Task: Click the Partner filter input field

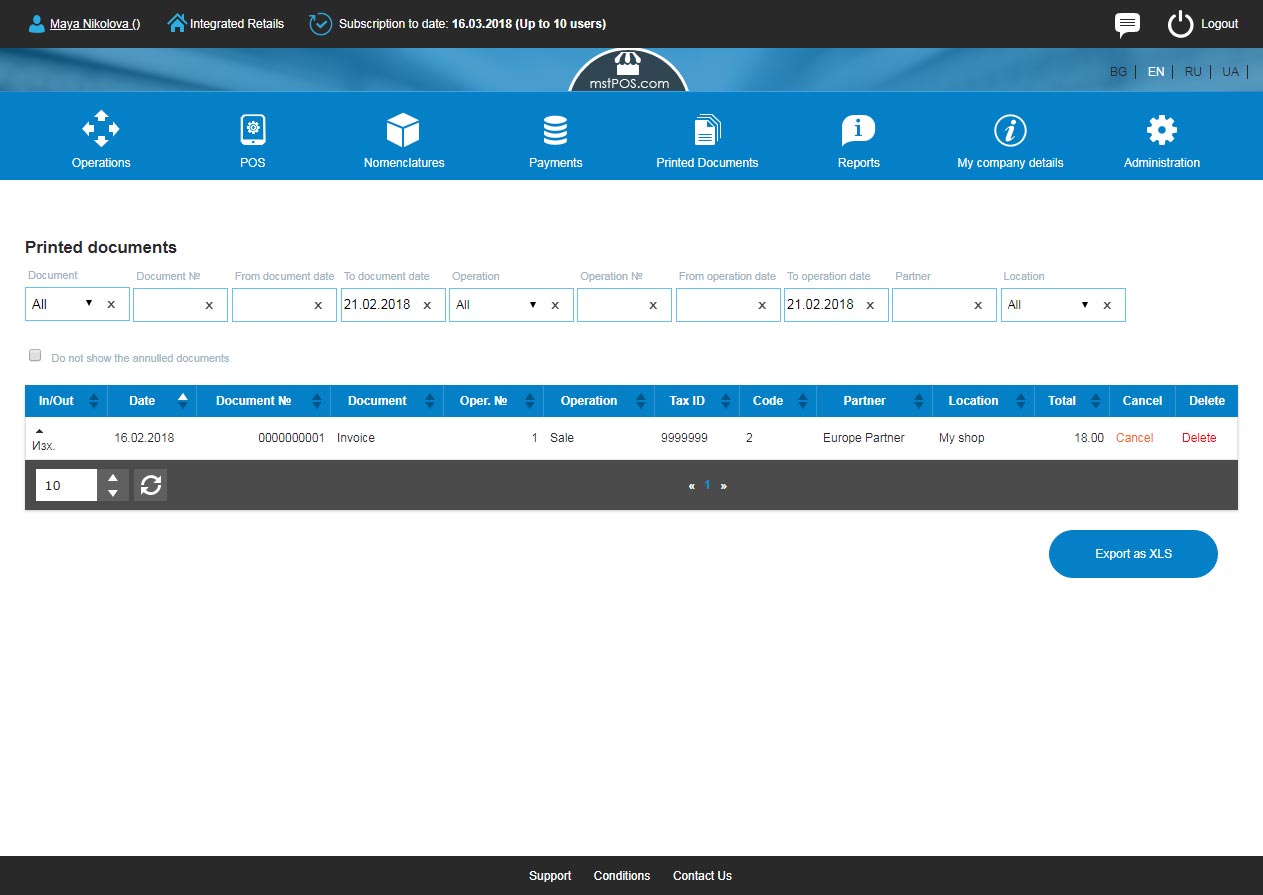Action: (x=930, y=305)
